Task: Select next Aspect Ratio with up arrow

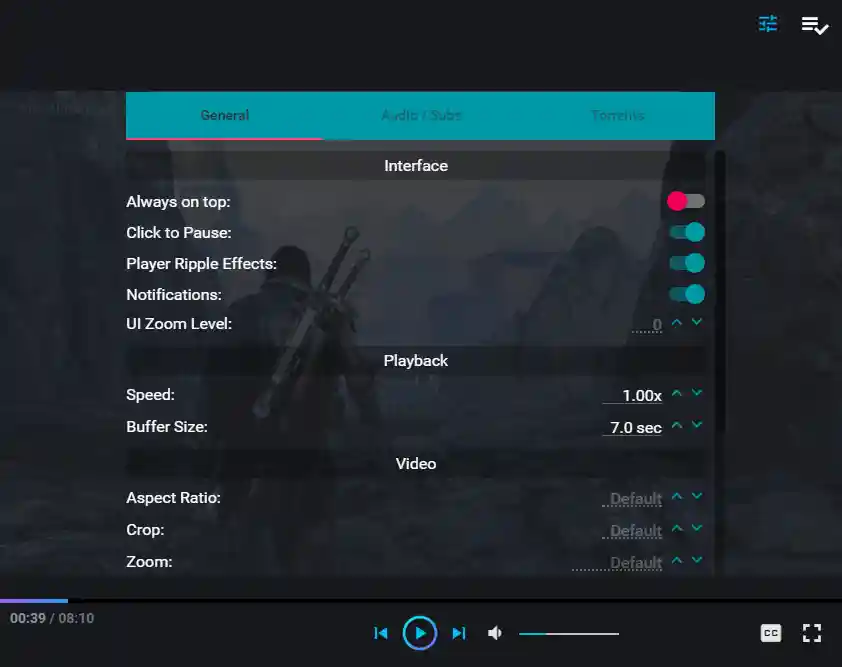Action: click(x=677, y=496)
